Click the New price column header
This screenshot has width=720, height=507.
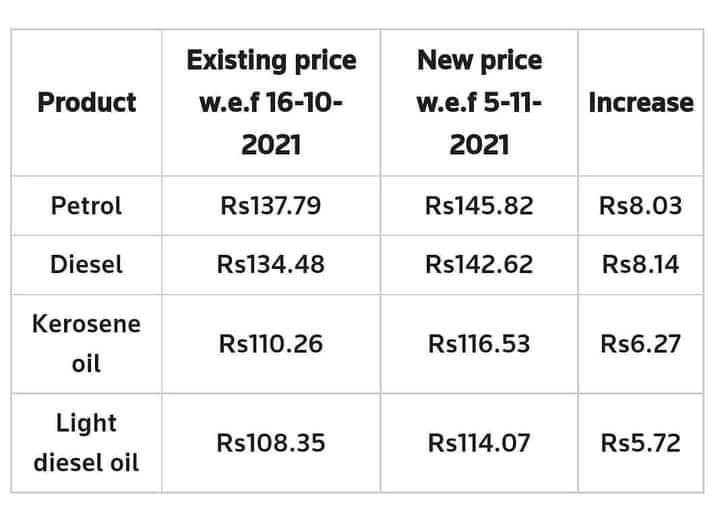pos(479,102)
